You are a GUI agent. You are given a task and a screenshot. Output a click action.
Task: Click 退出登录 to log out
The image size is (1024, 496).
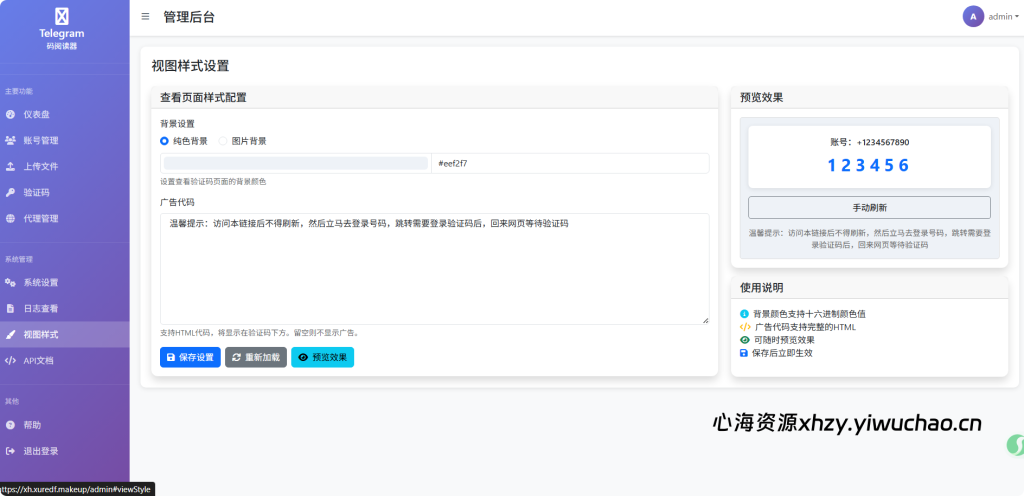pos(40,451)
